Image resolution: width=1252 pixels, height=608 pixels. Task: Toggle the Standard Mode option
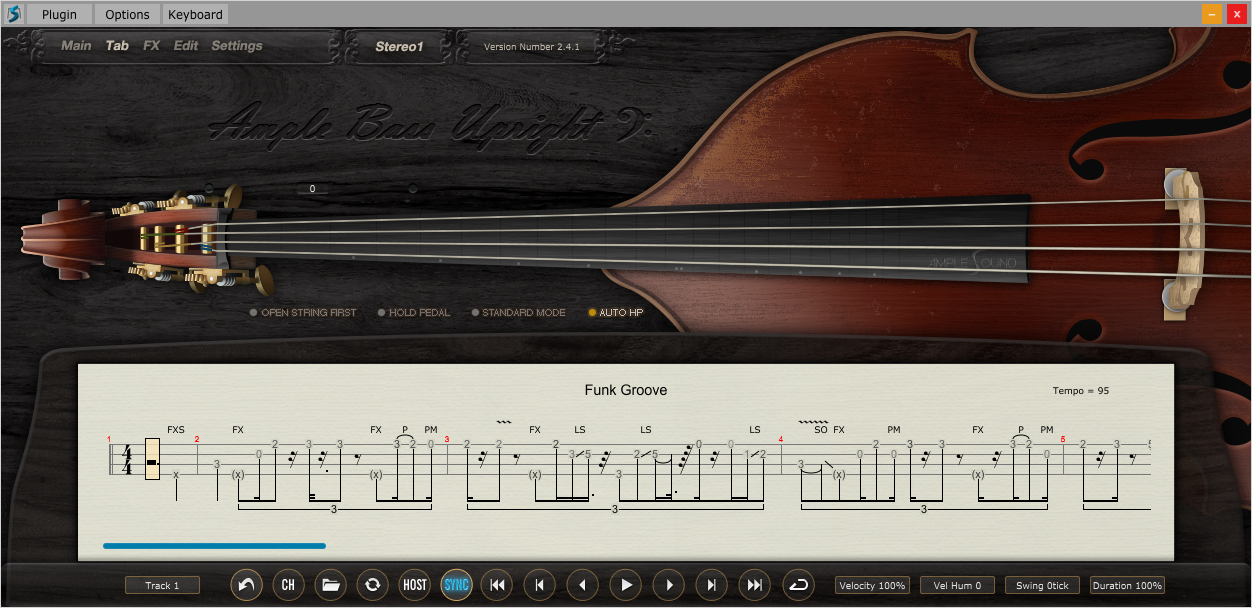(x=518, y=313)
